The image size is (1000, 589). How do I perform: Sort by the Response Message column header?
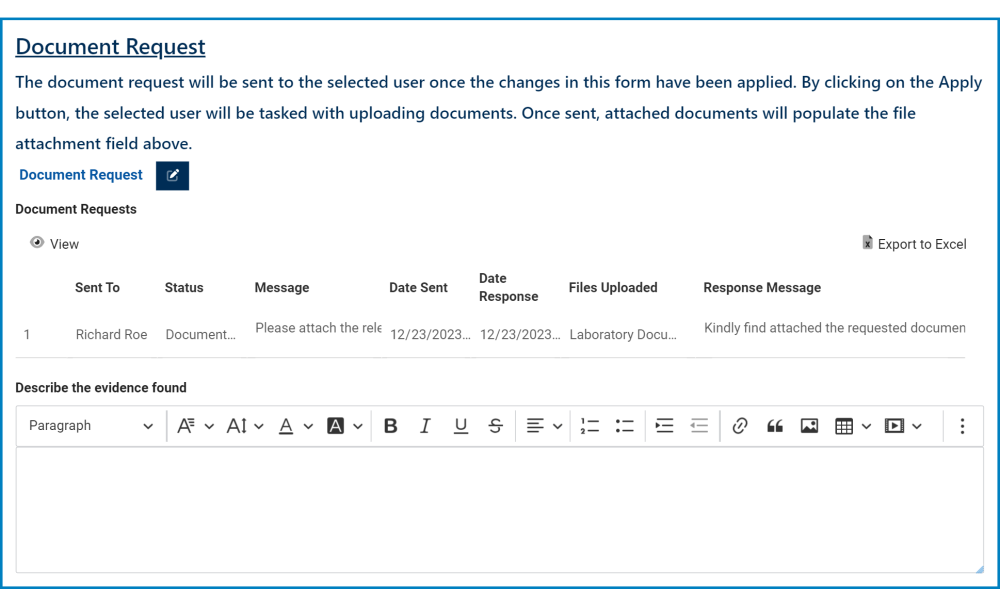coord(762,287)
